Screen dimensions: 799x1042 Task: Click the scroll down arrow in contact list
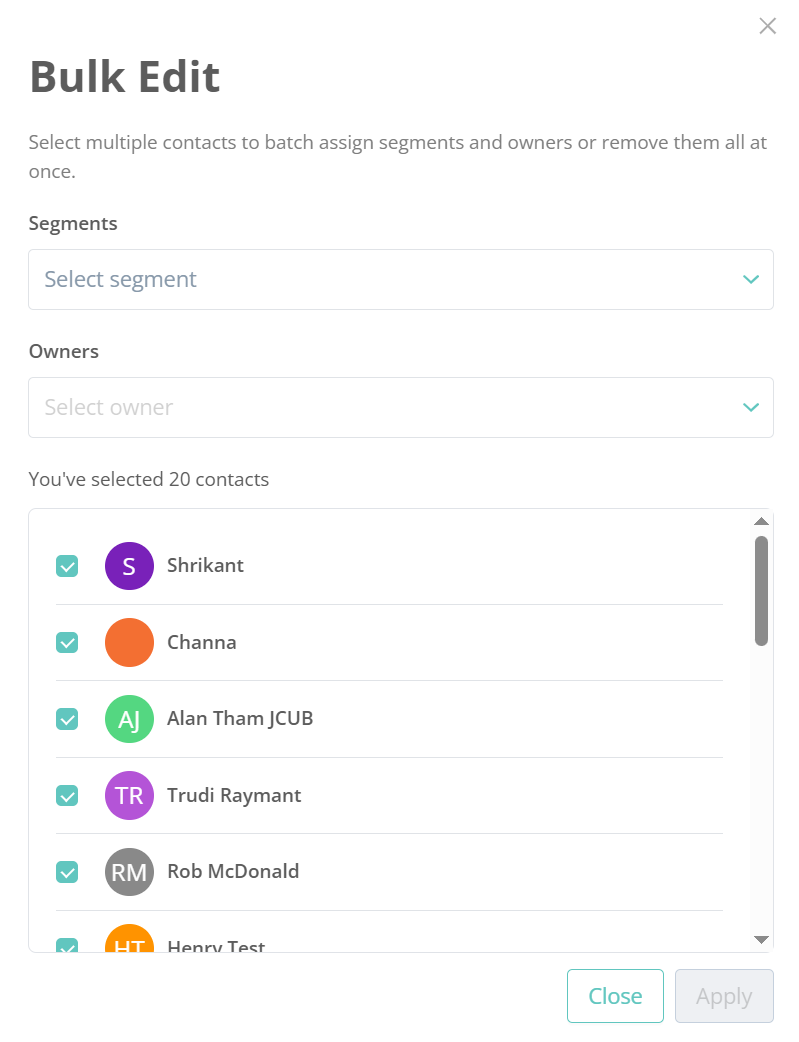[x=761, y=939]
